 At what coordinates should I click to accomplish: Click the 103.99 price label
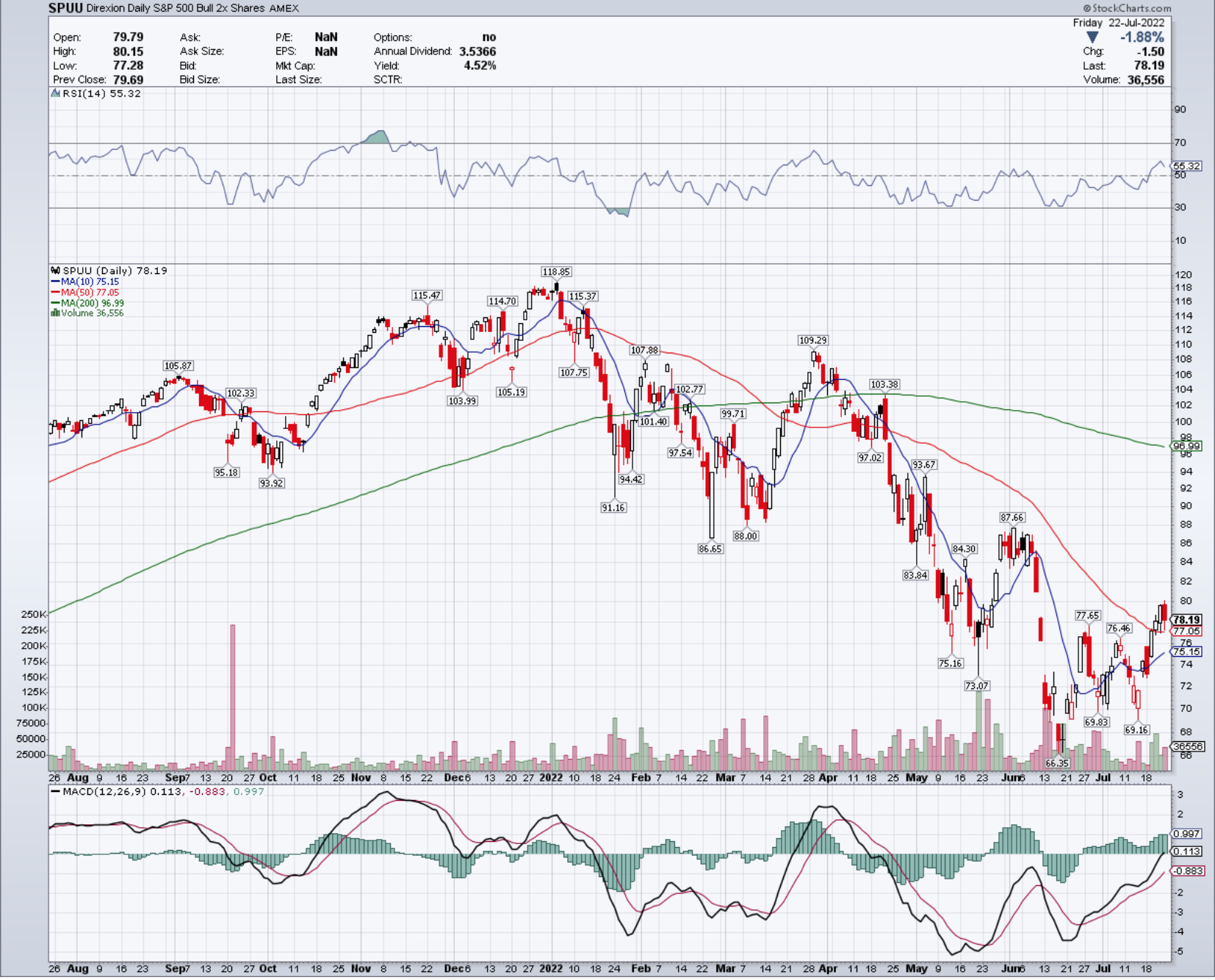pyautogui.click(x=462, y=401)
